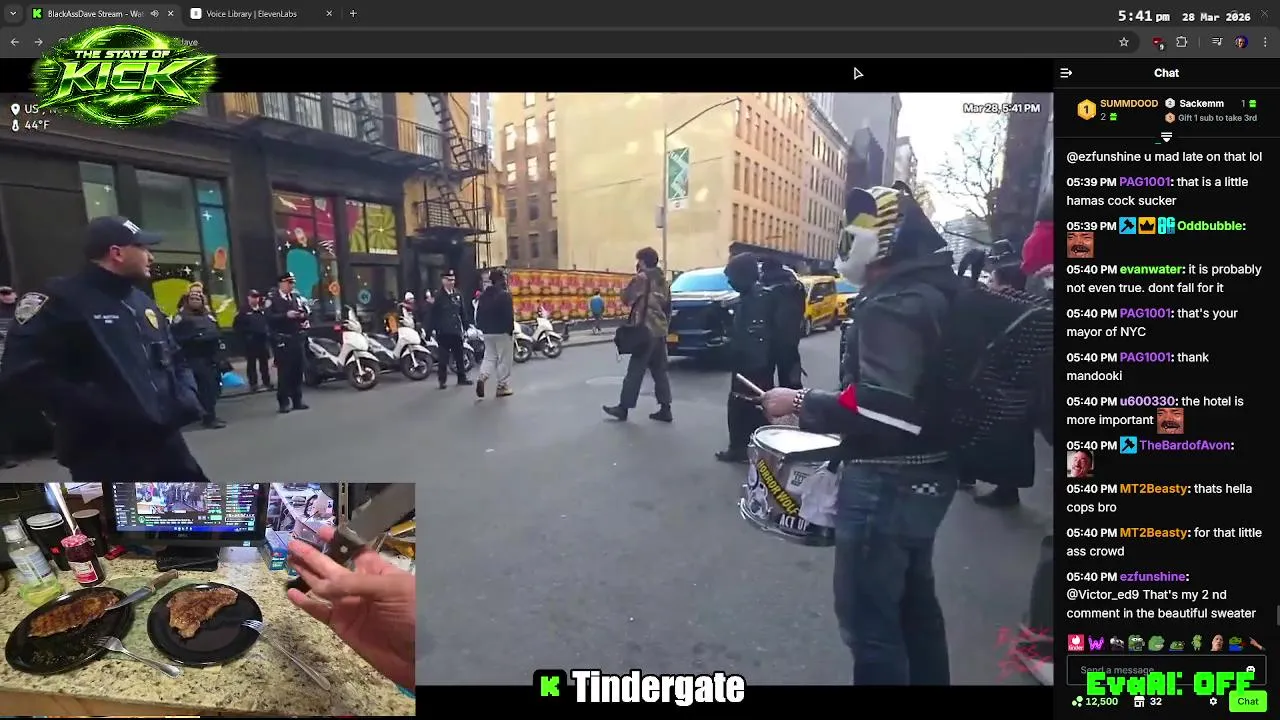Open the channel shop icon showing 32

tap(1148, 702)
